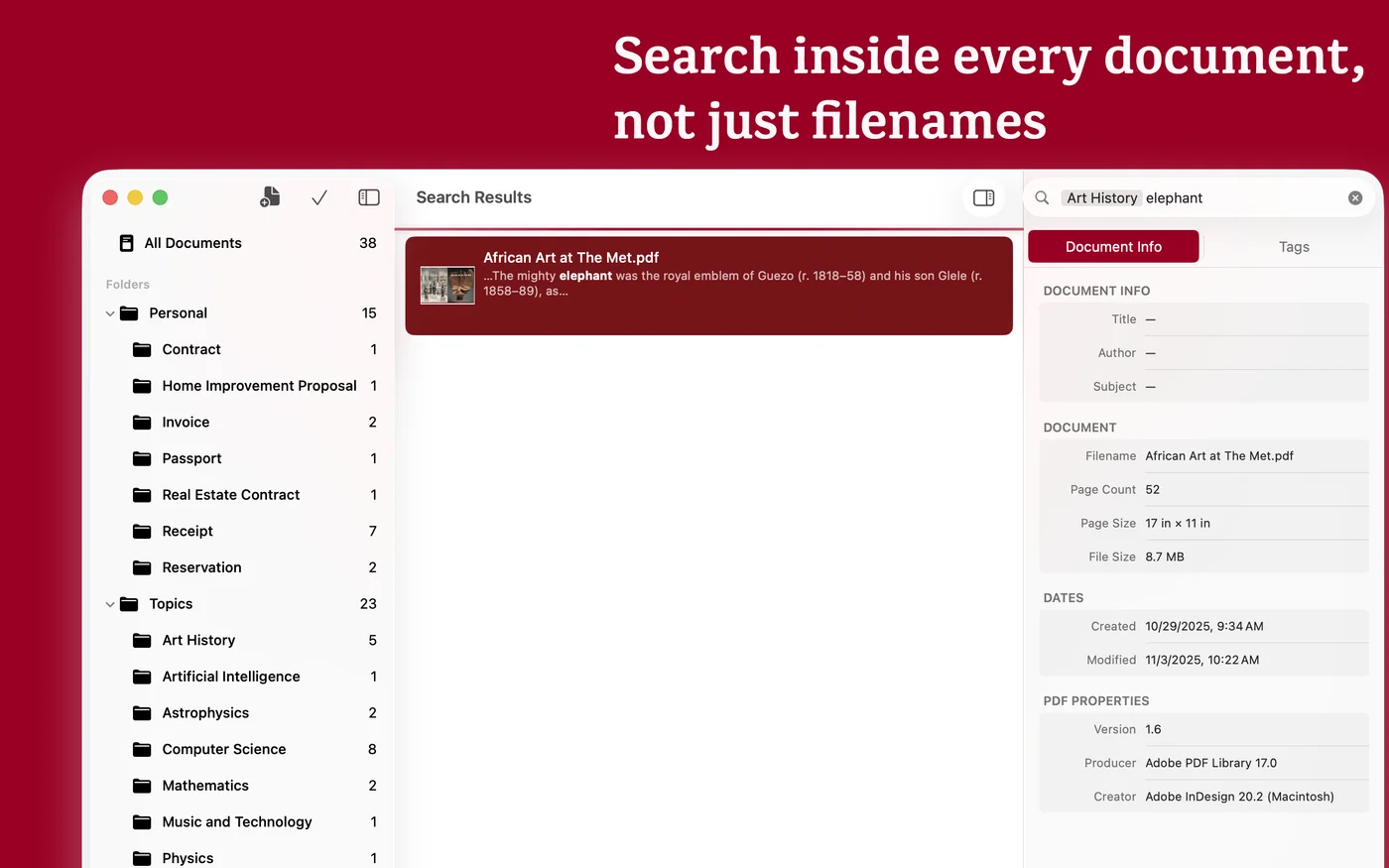
Task: Collapse the Personal folder
Action: point(110,313)
